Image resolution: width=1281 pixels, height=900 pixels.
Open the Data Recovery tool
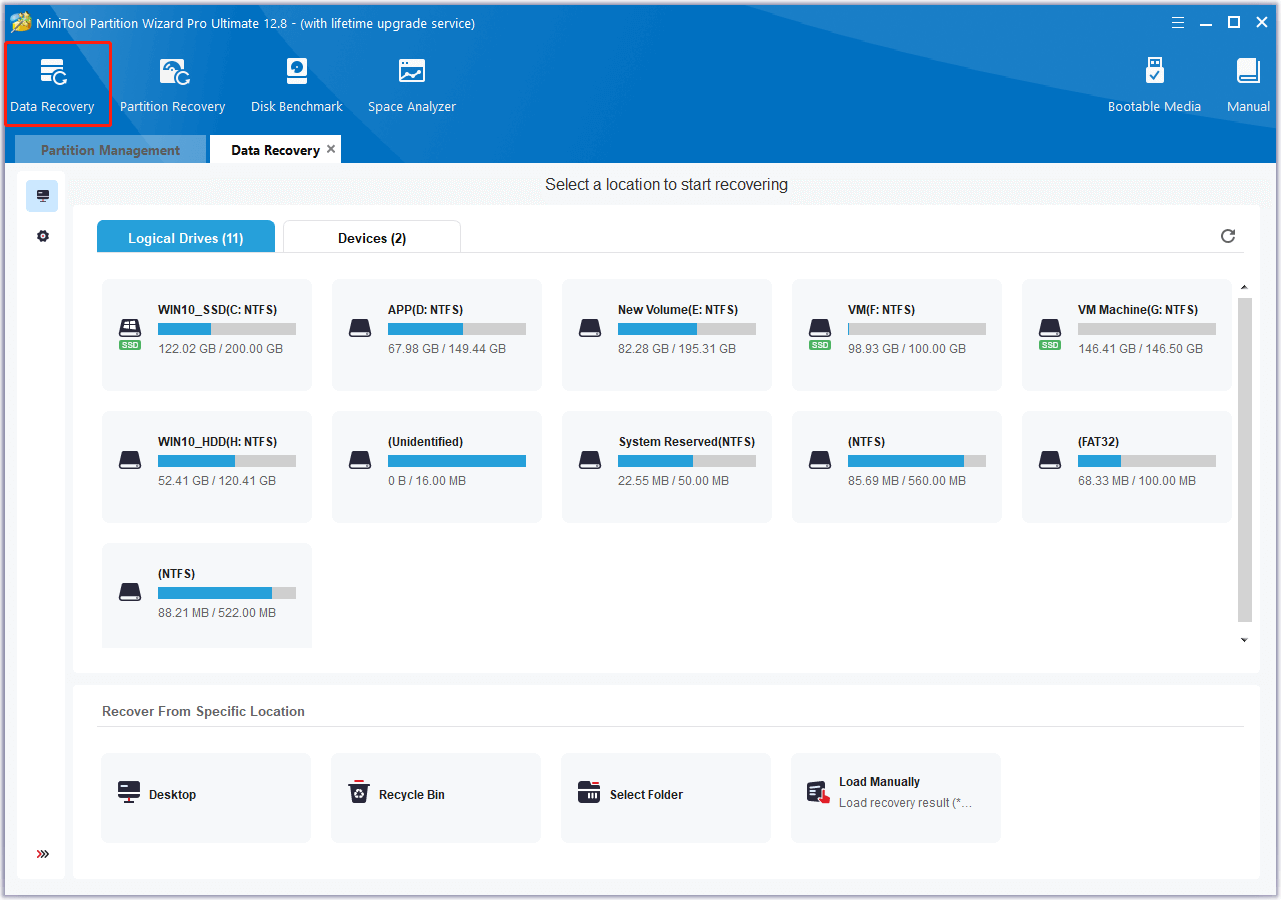tap(54, 83)
